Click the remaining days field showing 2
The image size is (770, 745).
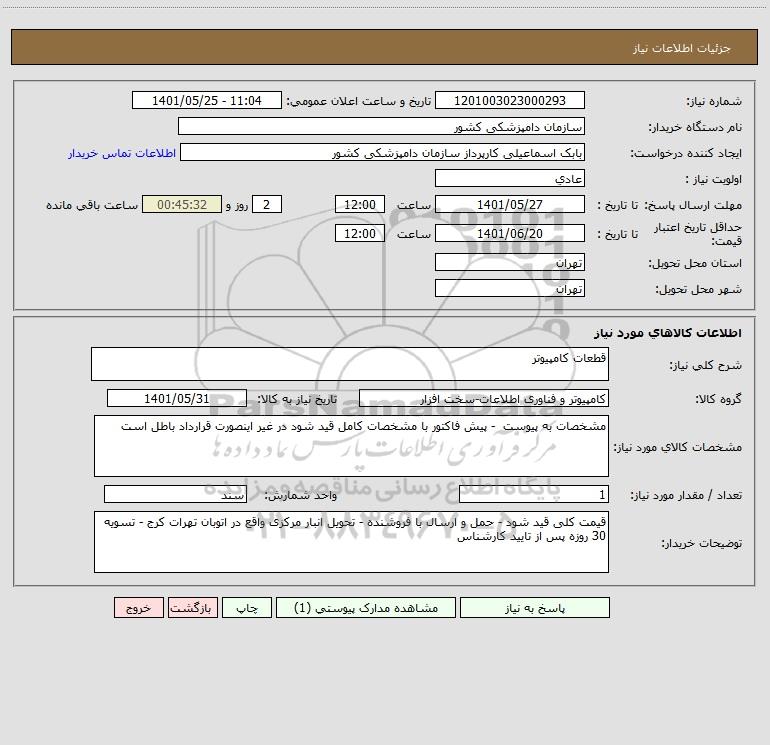267,204
